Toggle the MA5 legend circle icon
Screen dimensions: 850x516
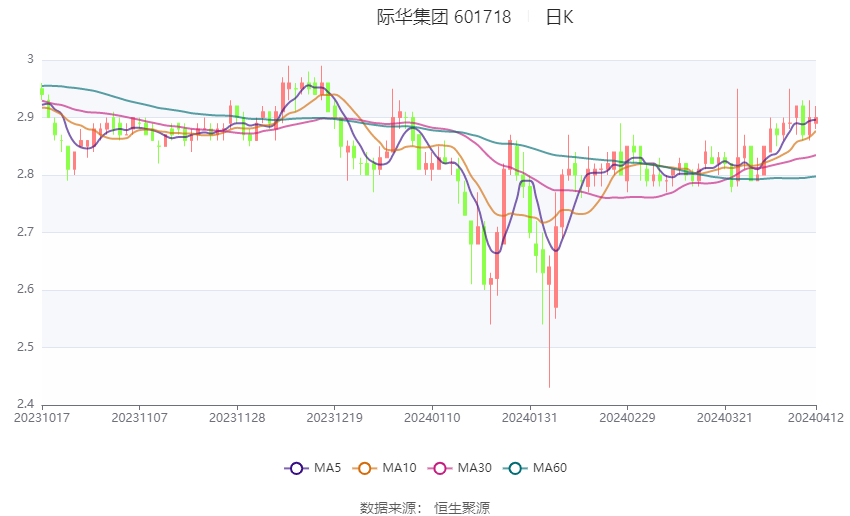coord(297,468)
